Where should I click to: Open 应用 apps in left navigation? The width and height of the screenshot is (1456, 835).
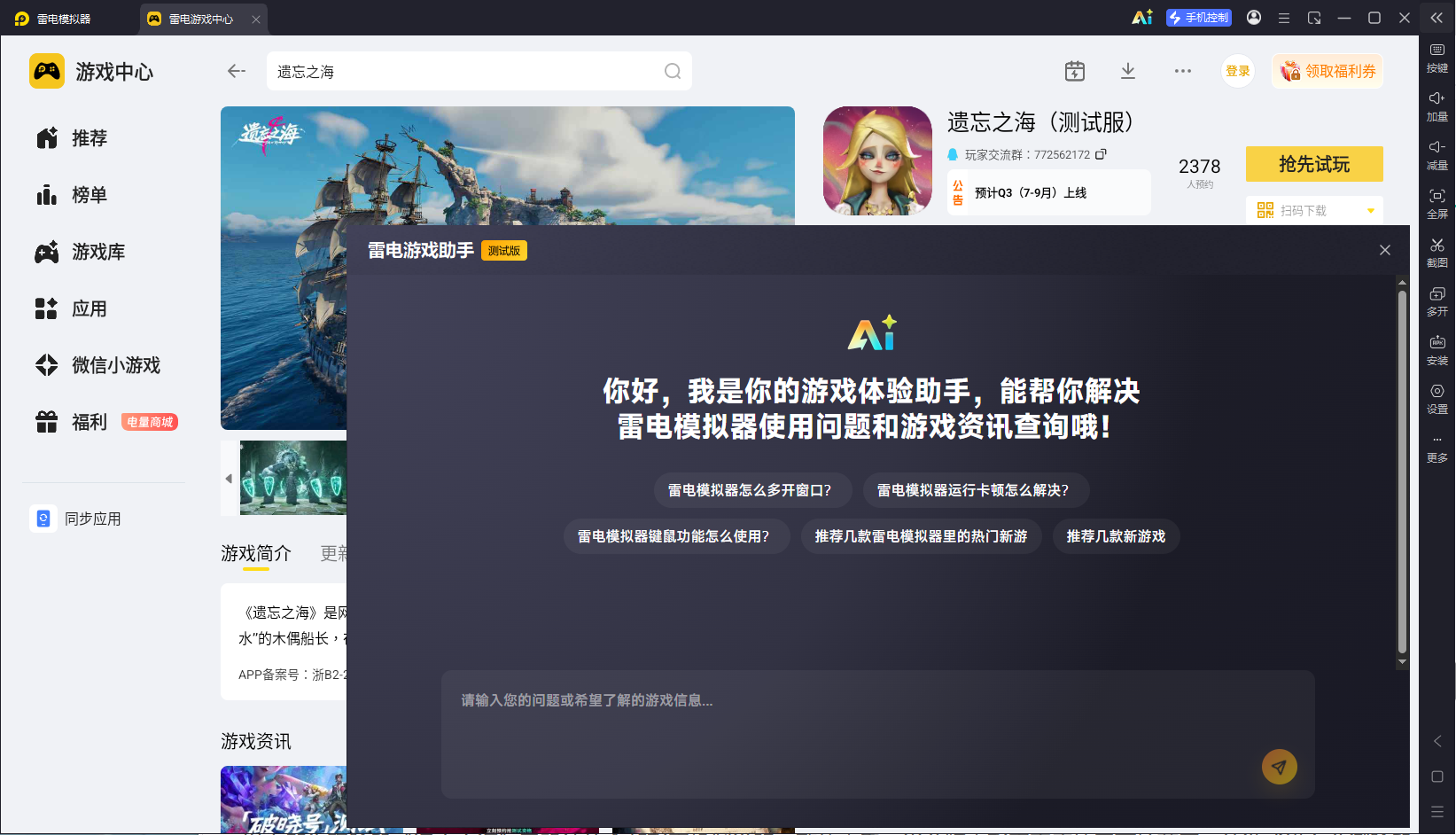tap(72, 308)
